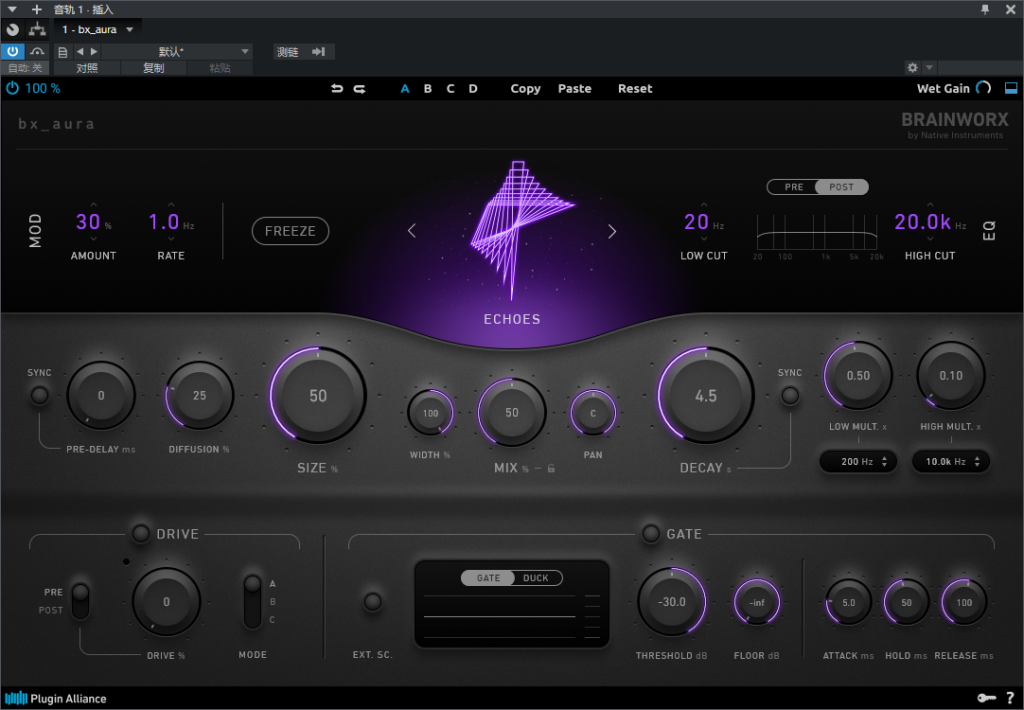Select next reverb type with right chevron

click(x=612, y=231)
